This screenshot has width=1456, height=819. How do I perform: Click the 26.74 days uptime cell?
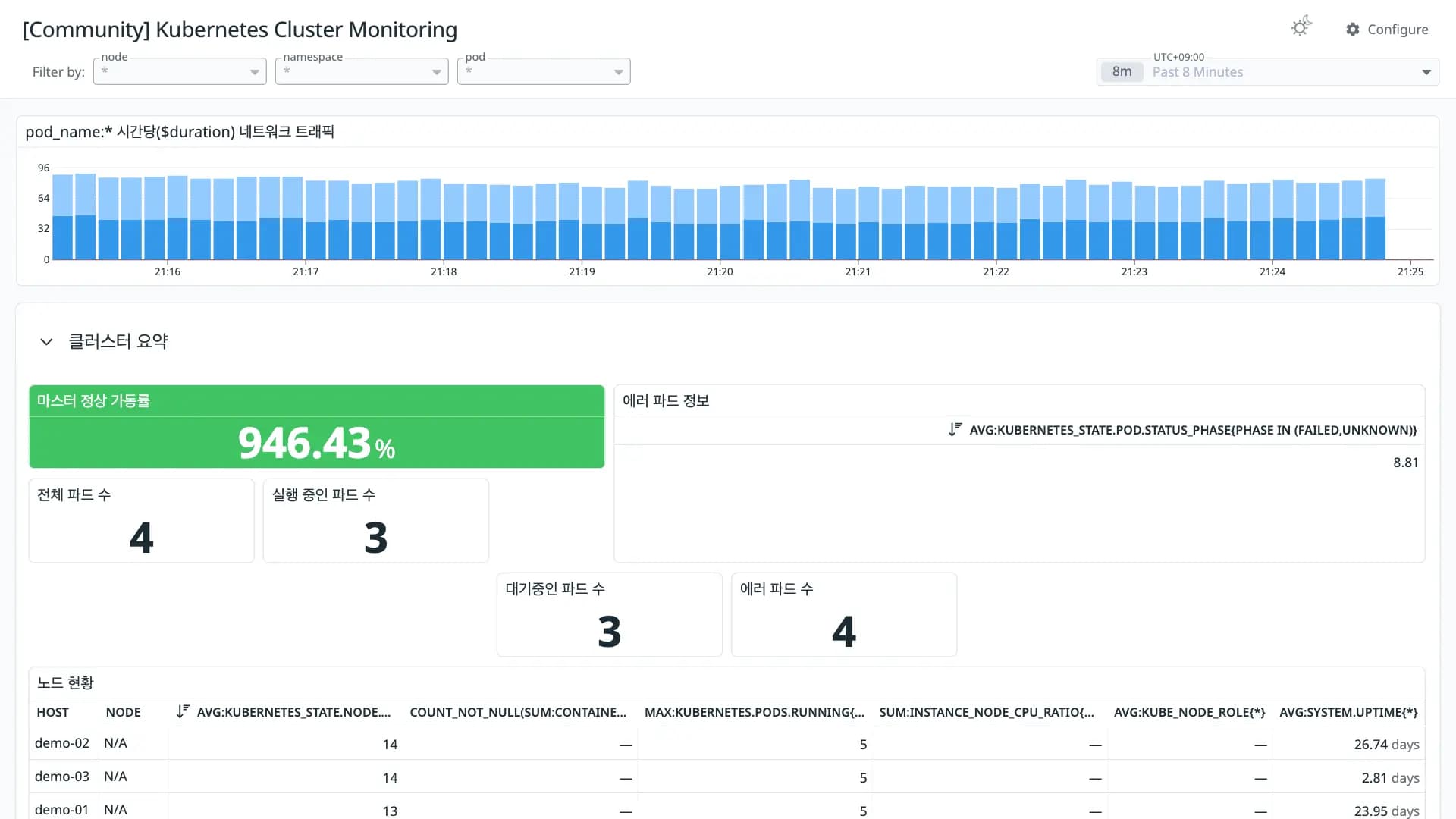[1386, 745]
